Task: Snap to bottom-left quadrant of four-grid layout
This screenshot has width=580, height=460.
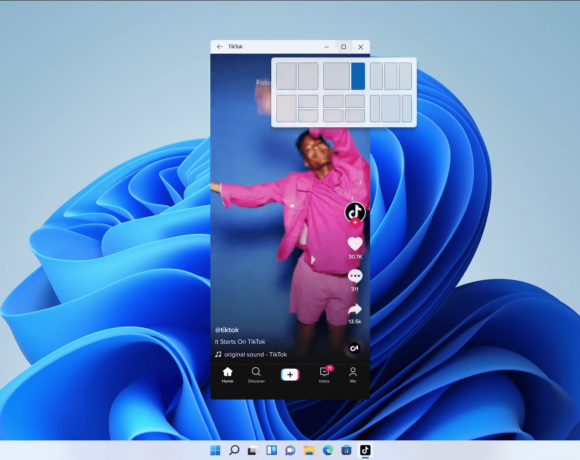Action: 333,116
